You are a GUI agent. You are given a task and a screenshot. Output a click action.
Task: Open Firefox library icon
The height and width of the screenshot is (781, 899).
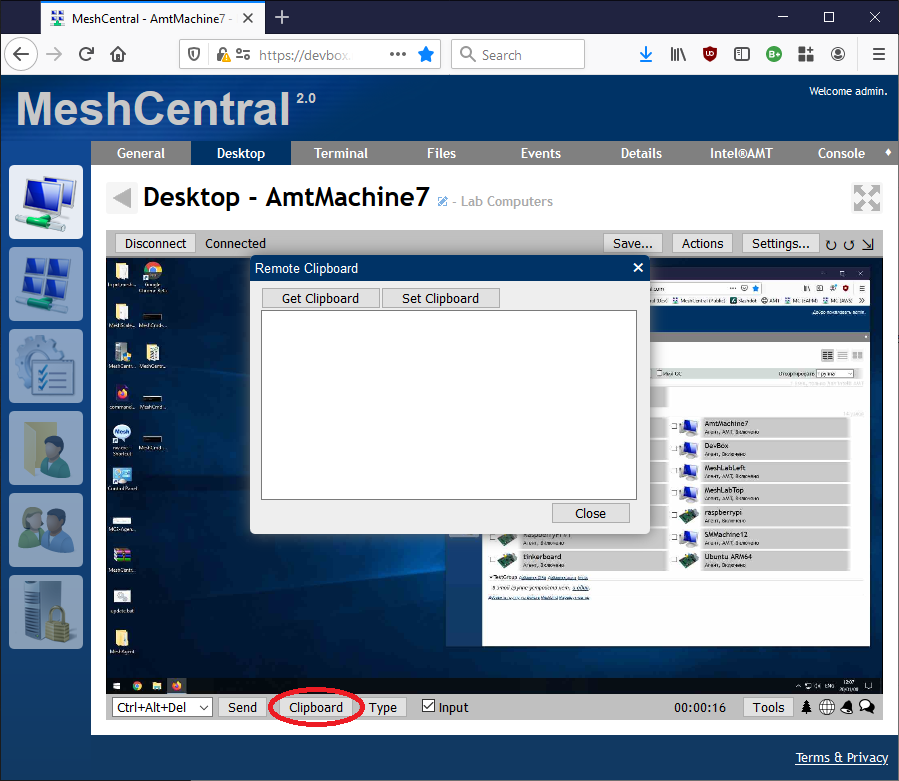pos(678,54)
